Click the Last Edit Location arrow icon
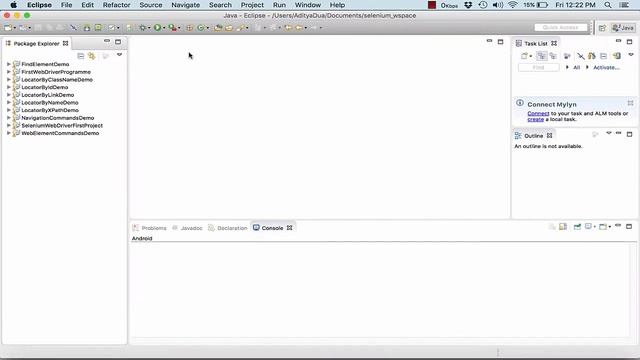The image size is (640, 360). coord(288,28)
